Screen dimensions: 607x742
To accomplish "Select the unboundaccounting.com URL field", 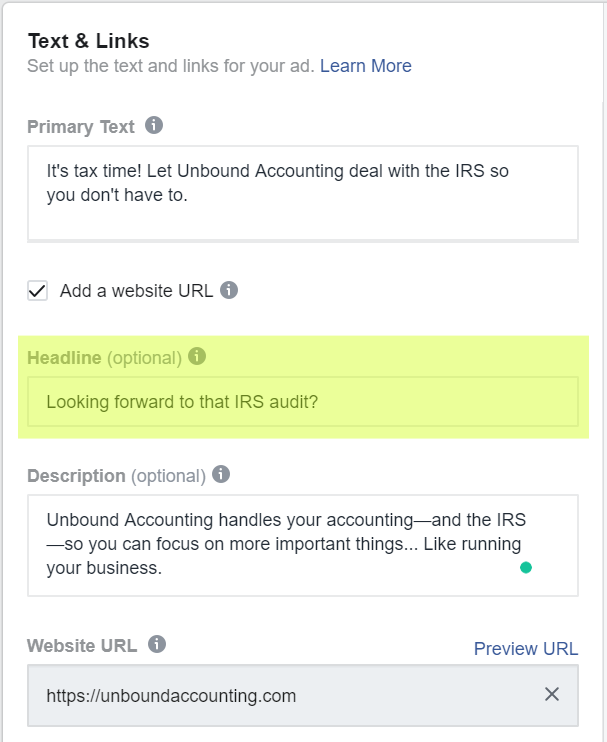I will tap(303, 695).
